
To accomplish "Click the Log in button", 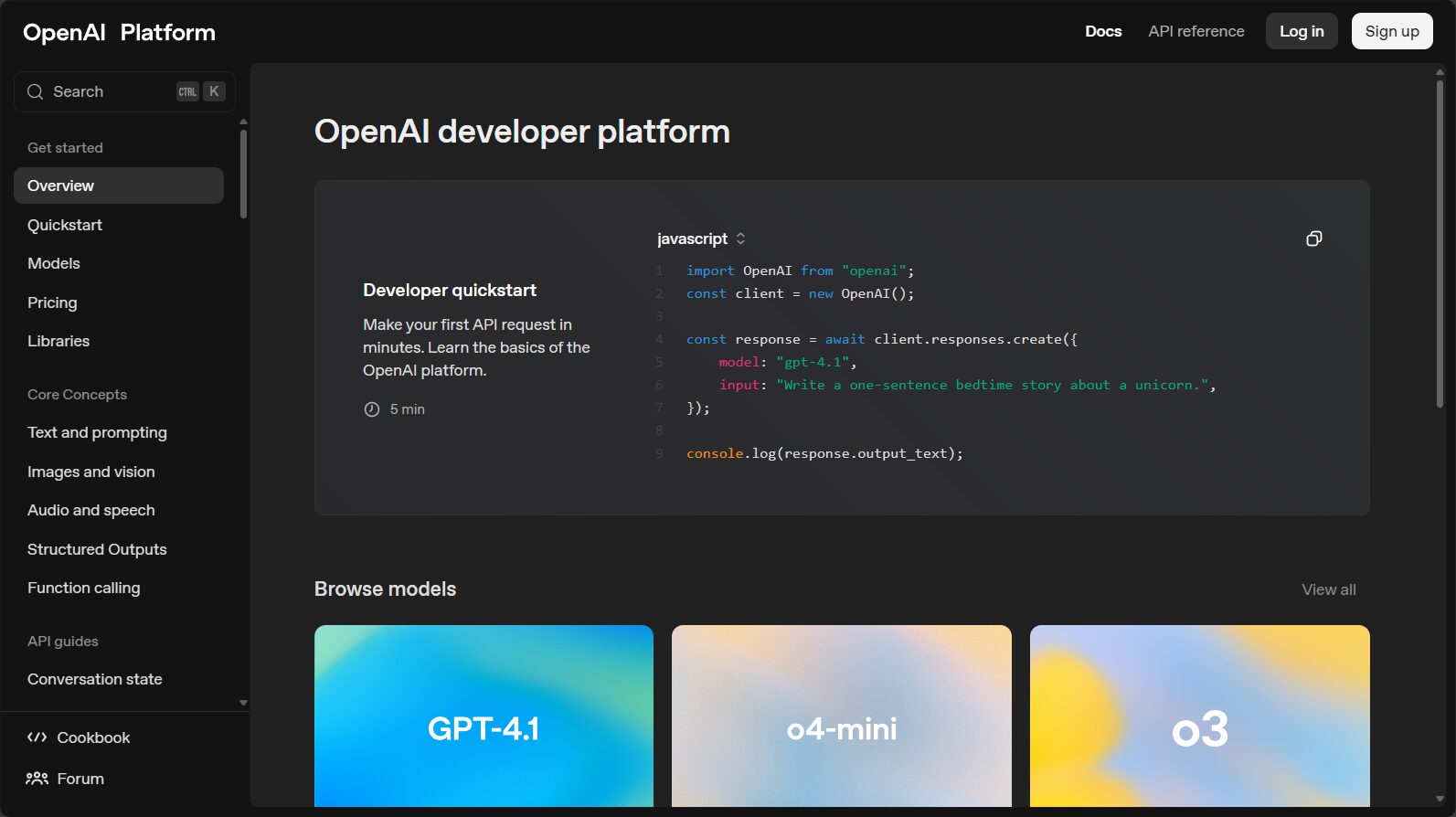I will [1302, 31].
